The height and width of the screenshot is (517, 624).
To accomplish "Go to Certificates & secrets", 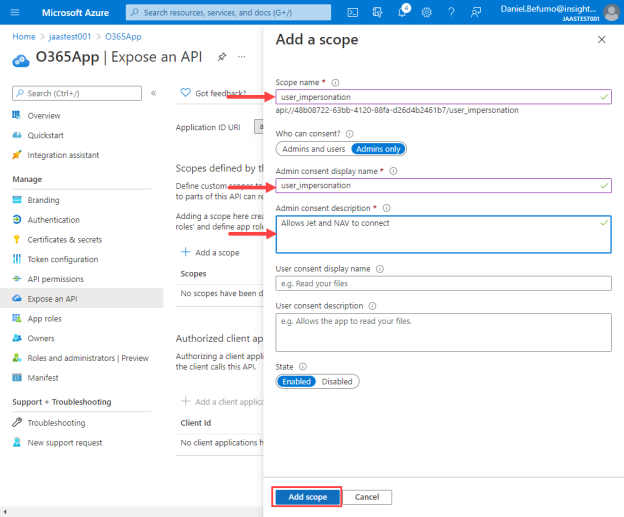I will [64, 240].
